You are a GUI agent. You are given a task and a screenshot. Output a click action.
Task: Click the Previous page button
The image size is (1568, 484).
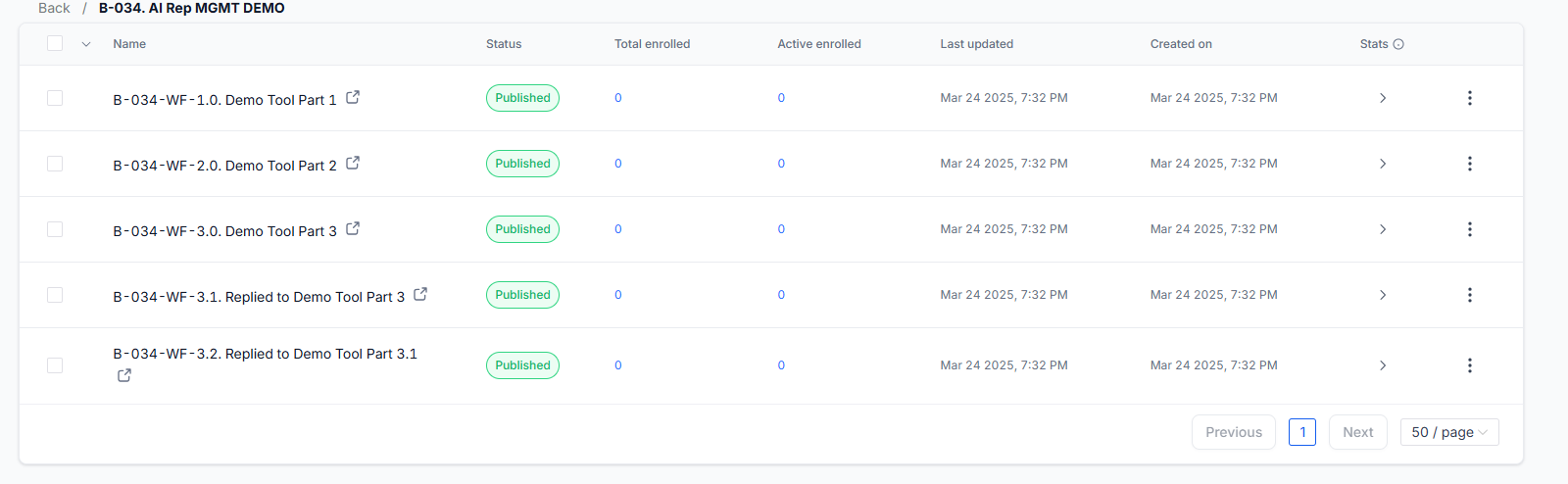(1234, 432)
